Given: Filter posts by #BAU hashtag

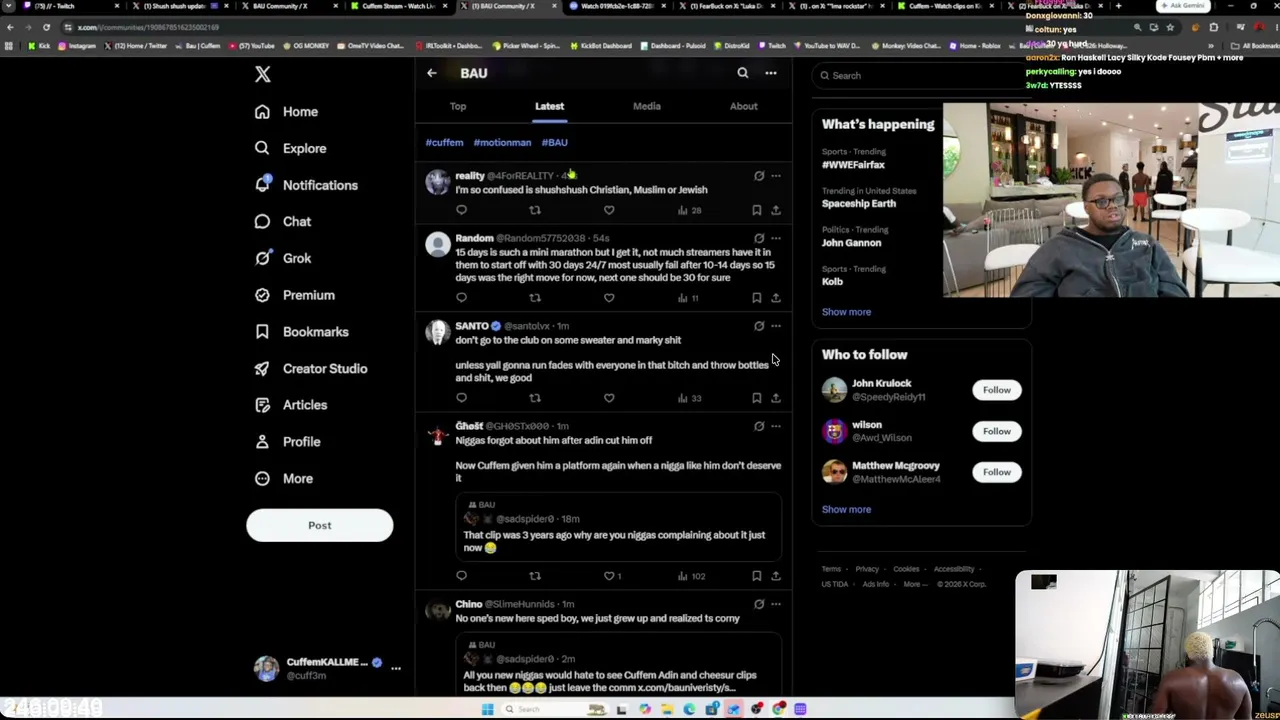Looking at the screenshot, I should (x=555, y=143).
